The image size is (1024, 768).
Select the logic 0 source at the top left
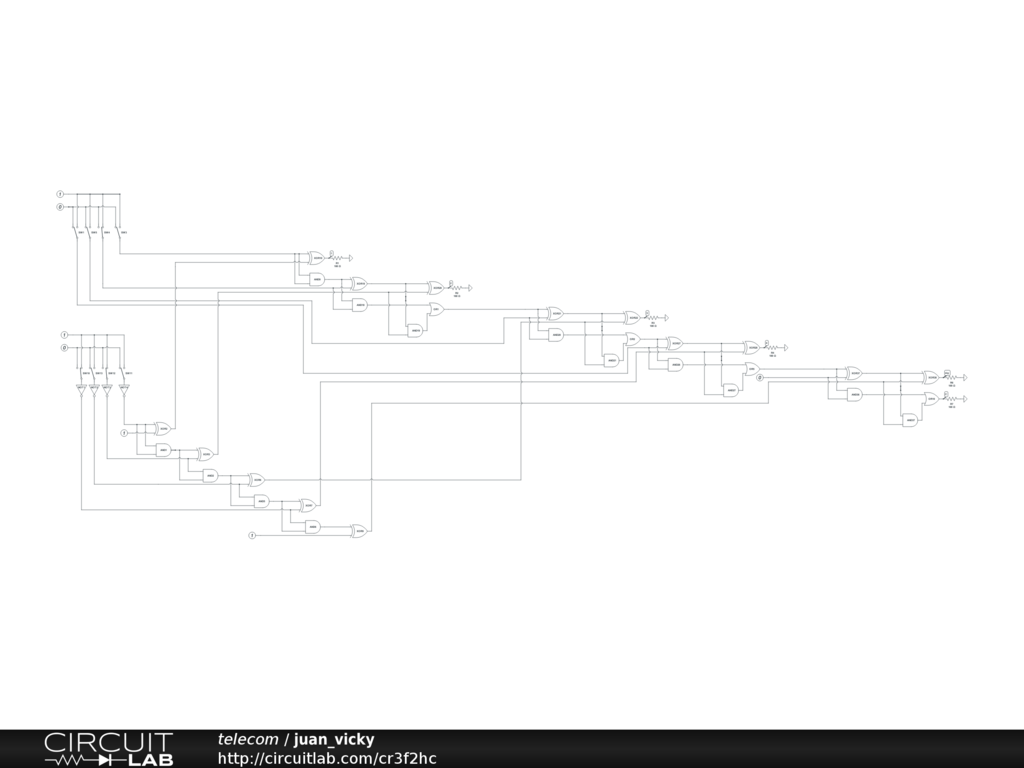[60, 207]
